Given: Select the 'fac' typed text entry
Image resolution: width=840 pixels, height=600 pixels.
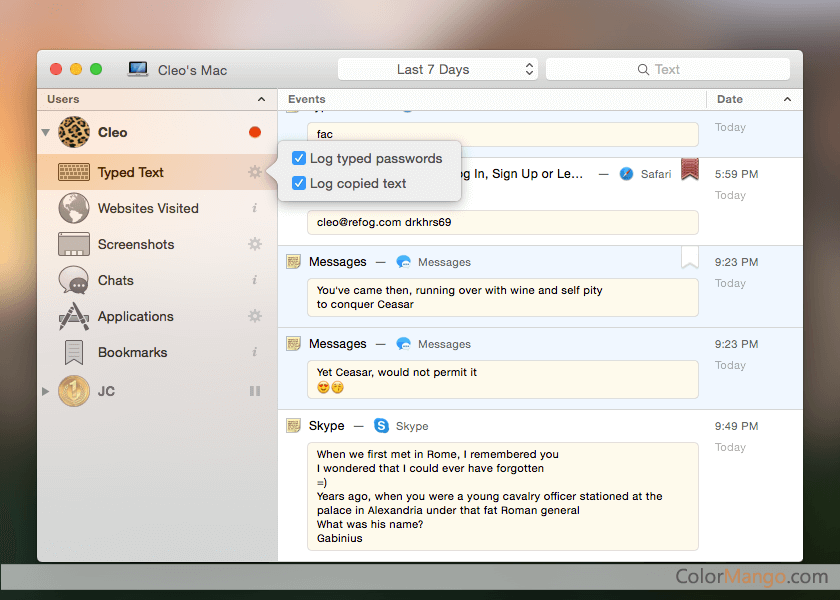Looking at the screenshot, I should (x=502, y=134).
